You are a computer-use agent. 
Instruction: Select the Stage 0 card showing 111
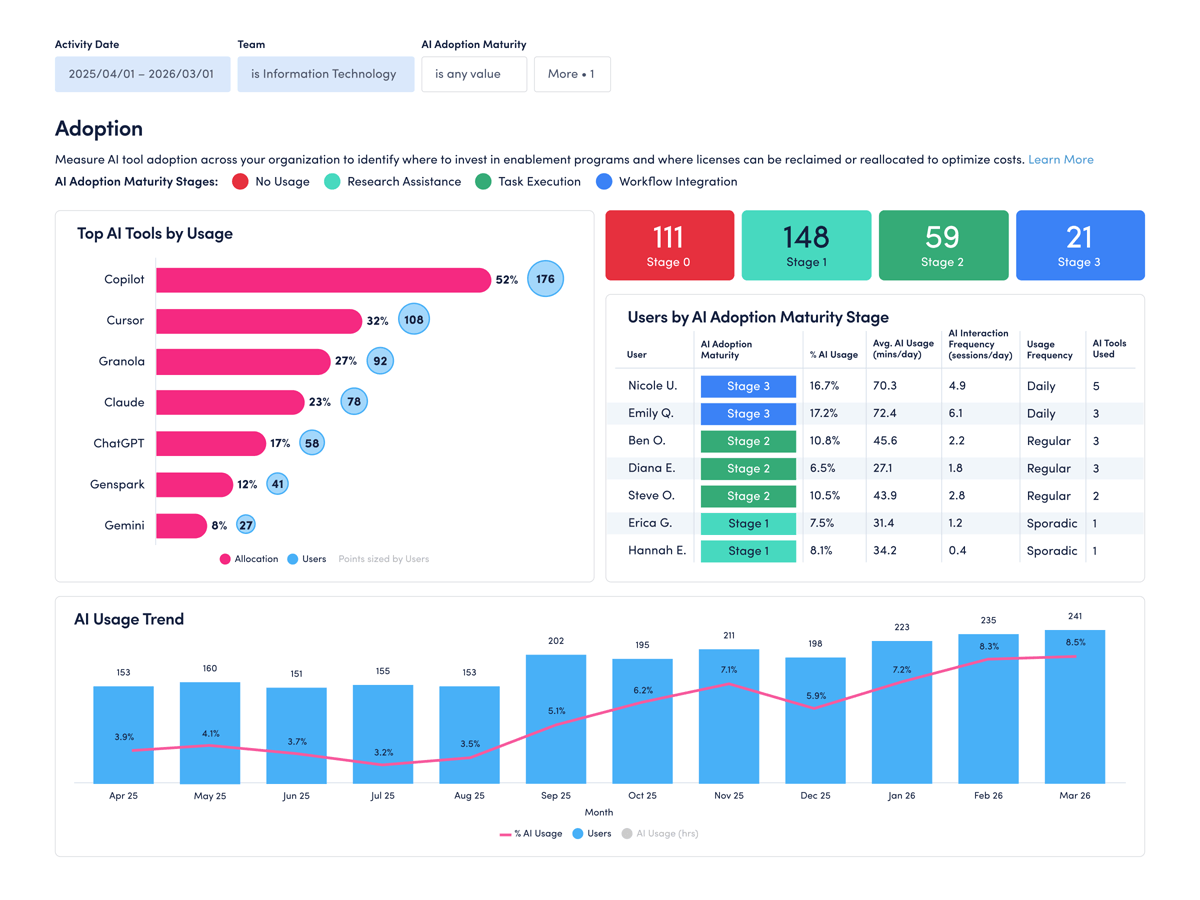(x=669, y=245)
